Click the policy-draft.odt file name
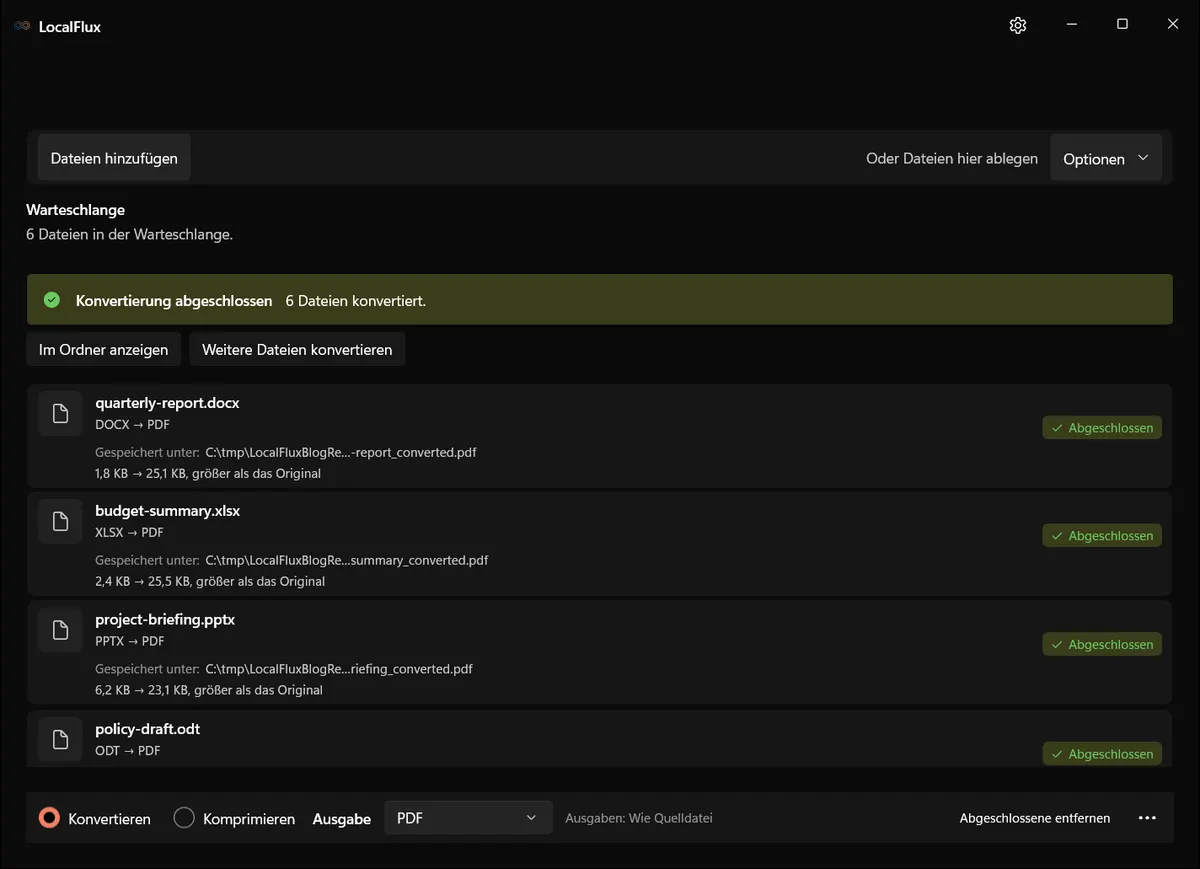The image size is (1200, 869). coord(148,729)
